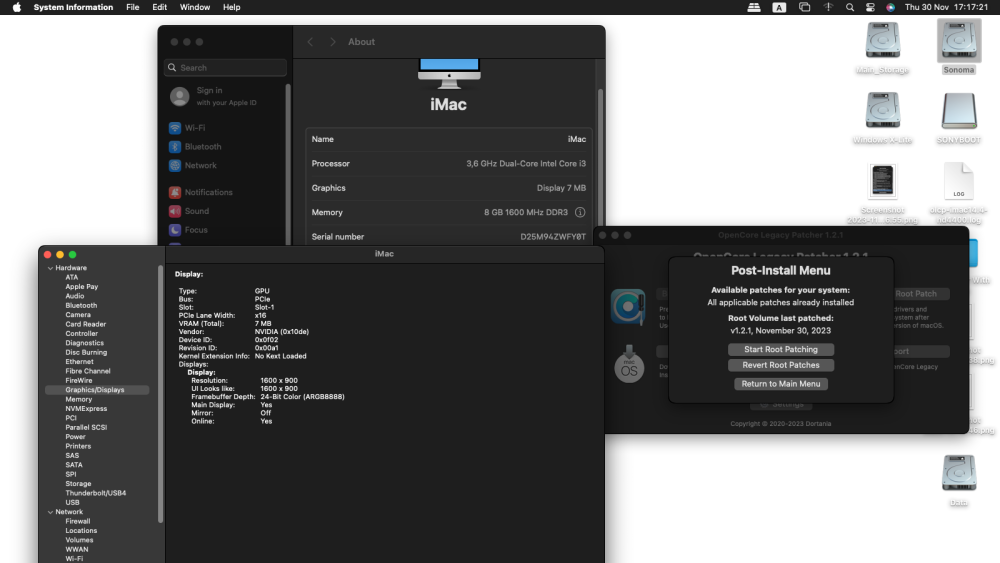The height and width of the screenshot is (563, 1000).
Task: Click Return to Main Menu
Action: point(781,384)
